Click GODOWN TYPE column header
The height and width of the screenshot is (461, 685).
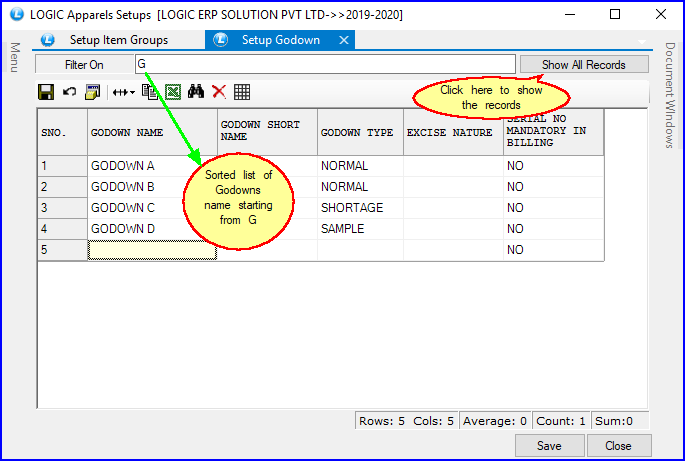click(x=360, y=132)
